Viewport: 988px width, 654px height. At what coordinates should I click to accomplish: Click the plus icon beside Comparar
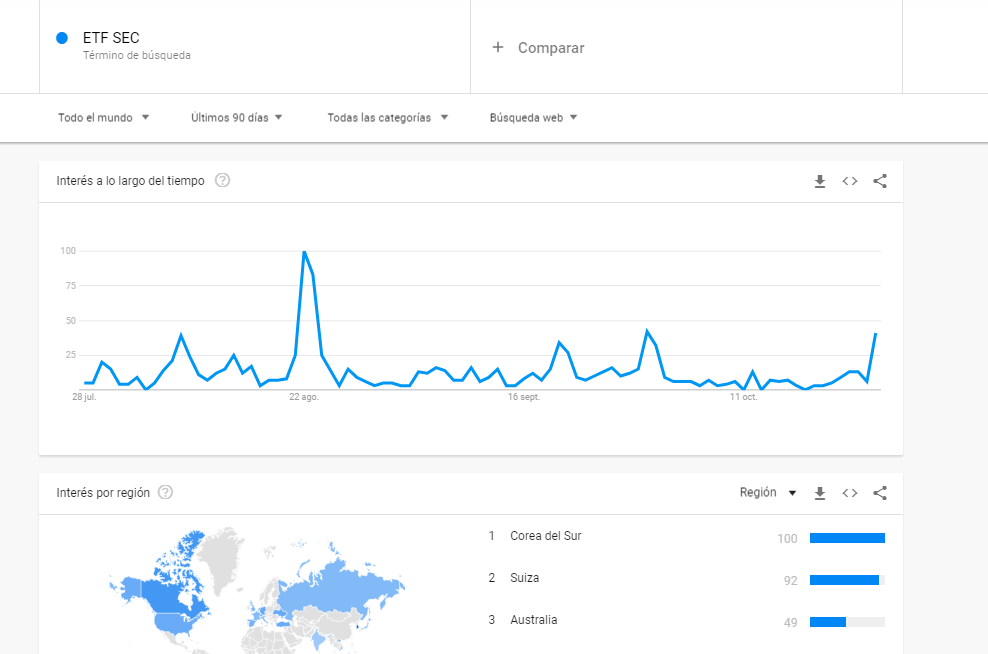tap(498, 47)
